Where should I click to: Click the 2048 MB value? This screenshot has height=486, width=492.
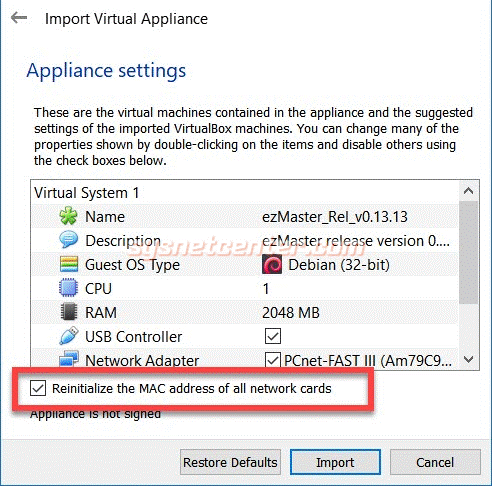tap(291, 313)
